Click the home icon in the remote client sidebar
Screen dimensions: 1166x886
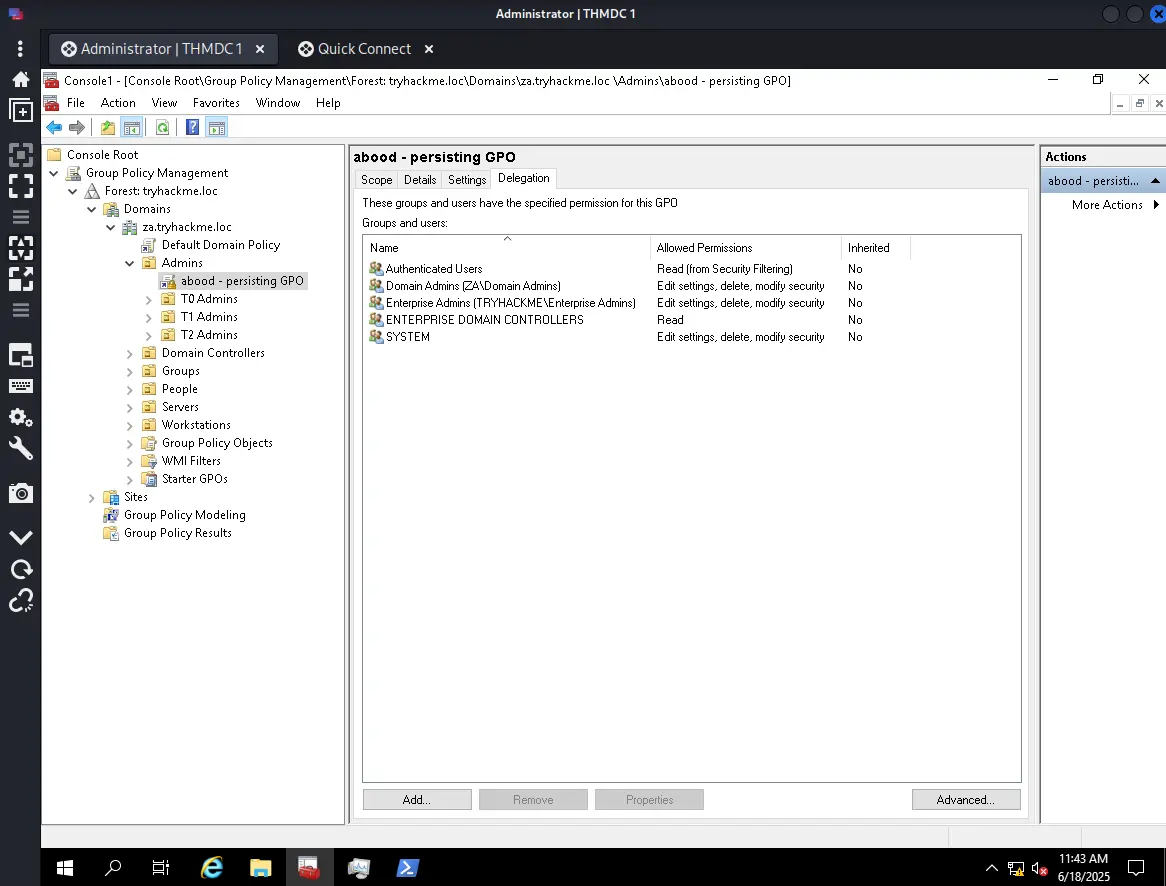(21, 79)
